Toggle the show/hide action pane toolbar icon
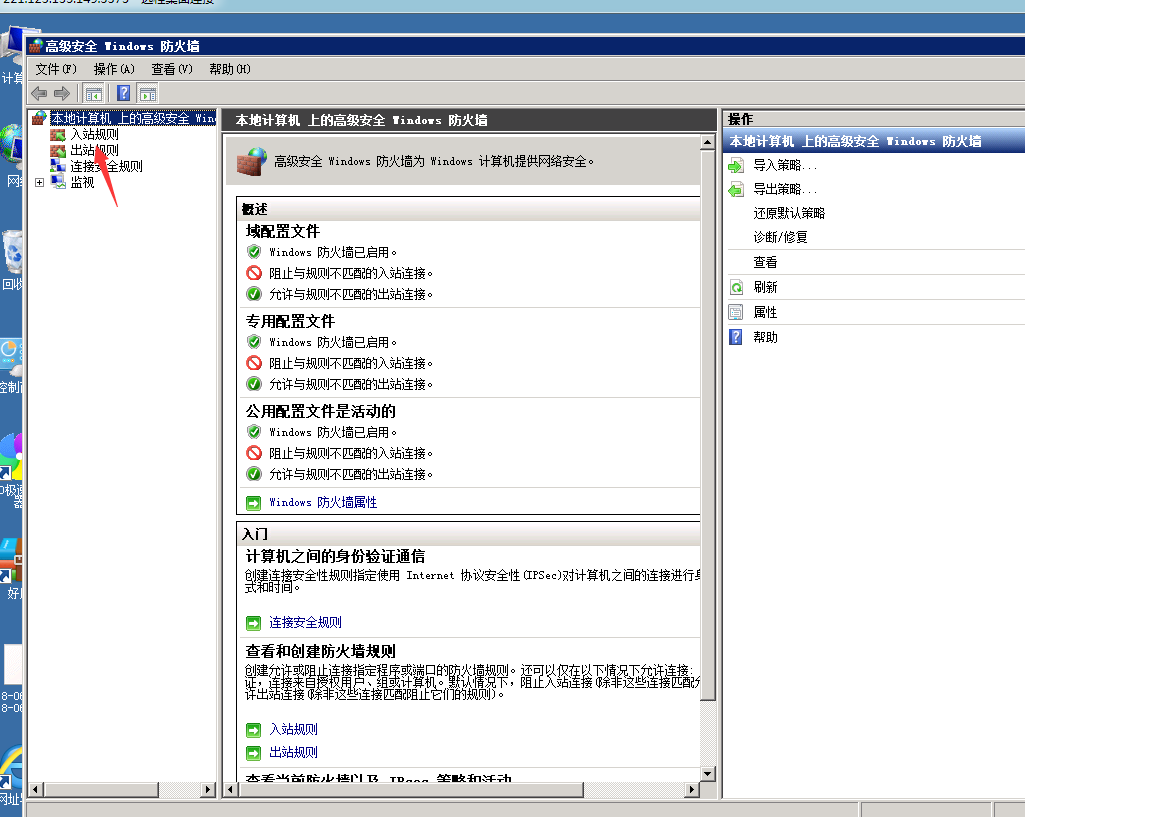The image size is (1152, 817). pos(148,93)
